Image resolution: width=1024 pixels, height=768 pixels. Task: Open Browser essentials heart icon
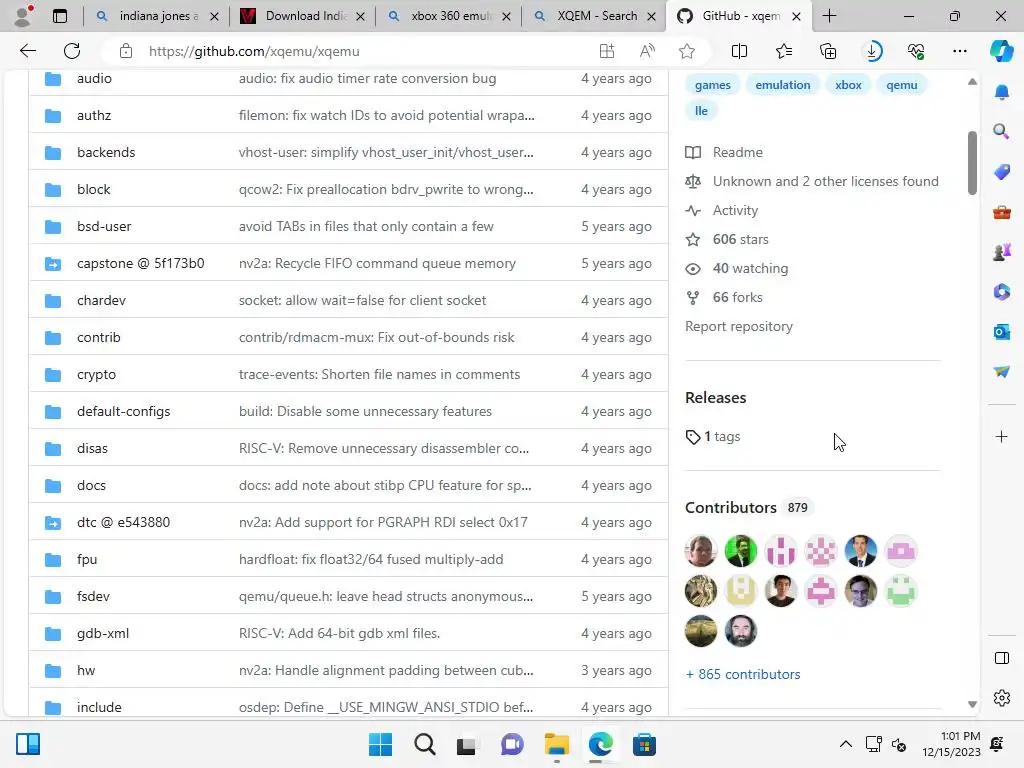tap(916, 51)
